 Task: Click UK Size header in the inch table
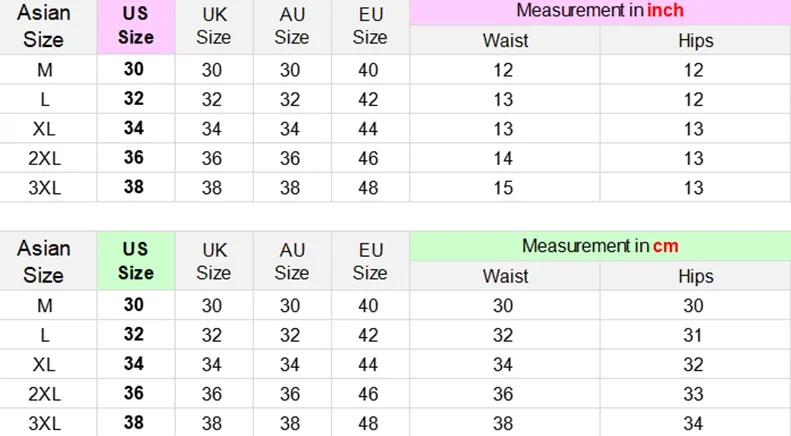(x=214, y=27)
